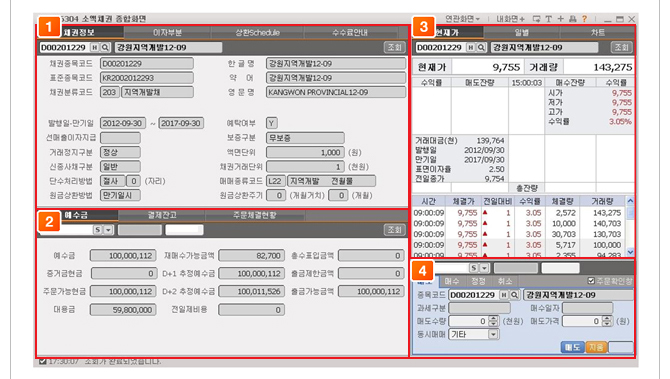Click the 체결량 cell 5,717
Viewport: 670px width, 379px height.
[x=566, y=245]
